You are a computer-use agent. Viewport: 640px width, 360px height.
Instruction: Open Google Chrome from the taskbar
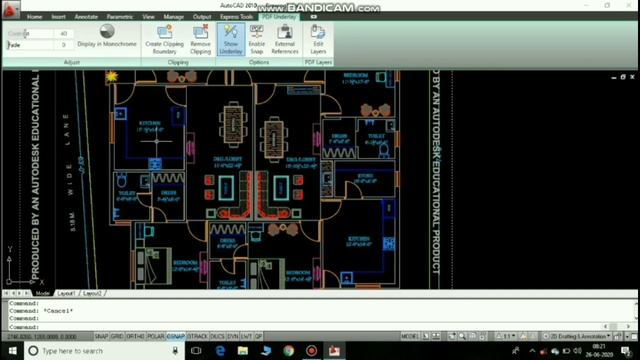coord(289,351)
